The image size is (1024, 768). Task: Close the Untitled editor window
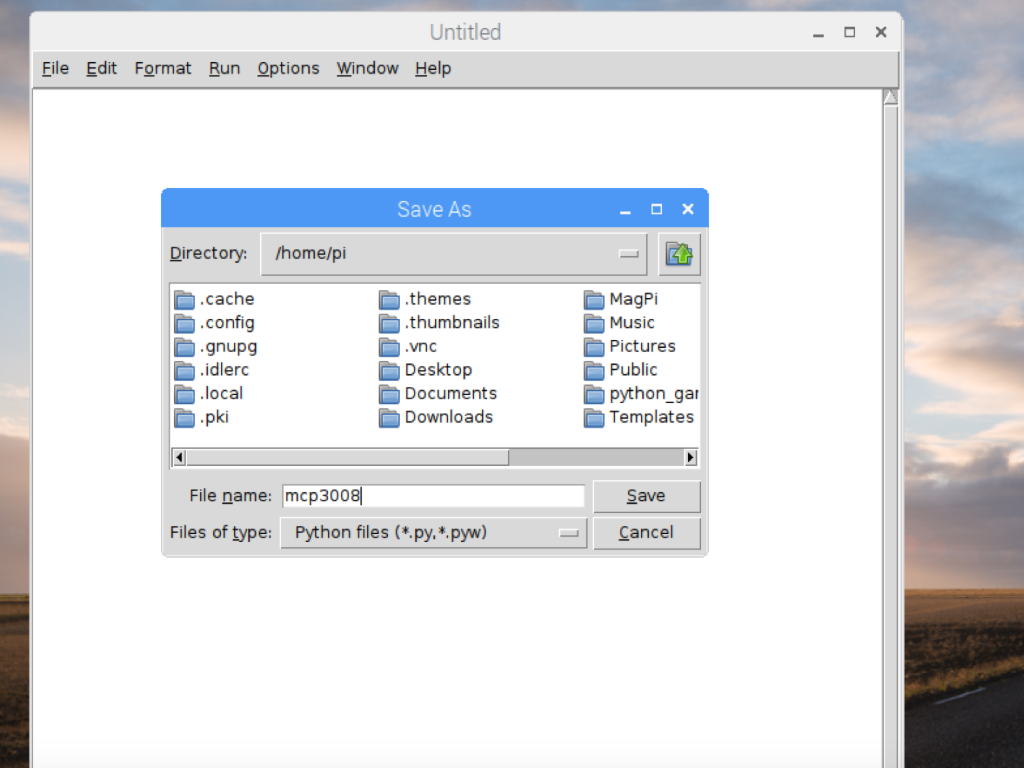coord(881,32)
